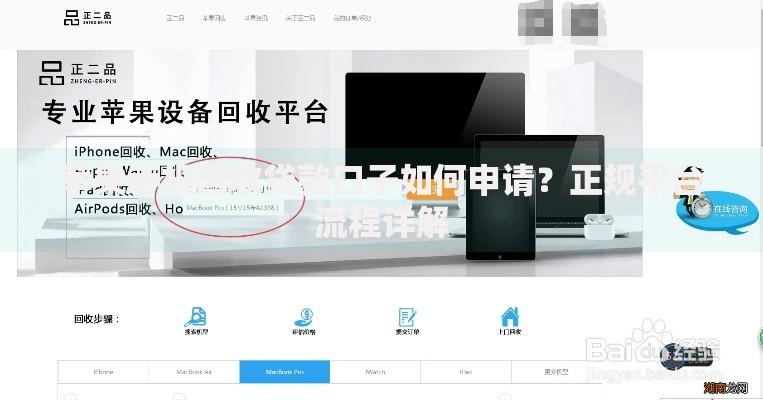
Task: Open the 苹果资讯 nav item
Action: tap(256, 18)
